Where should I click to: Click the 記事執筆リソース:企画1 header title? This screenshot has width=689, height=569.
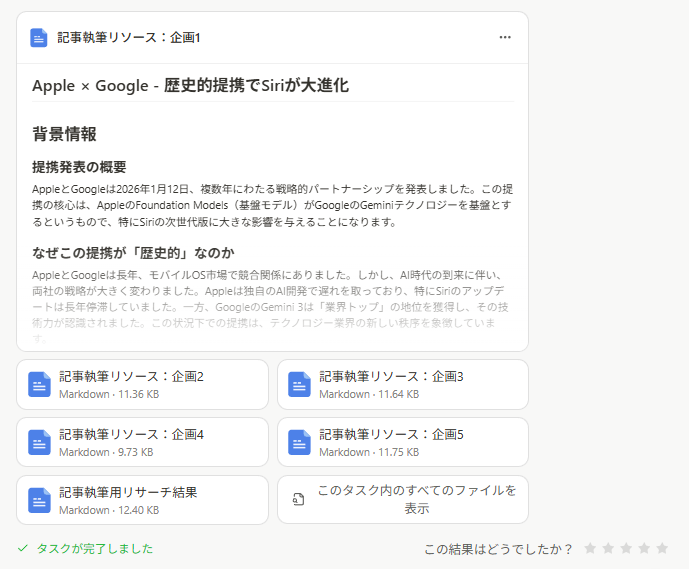tap(129, 38)
